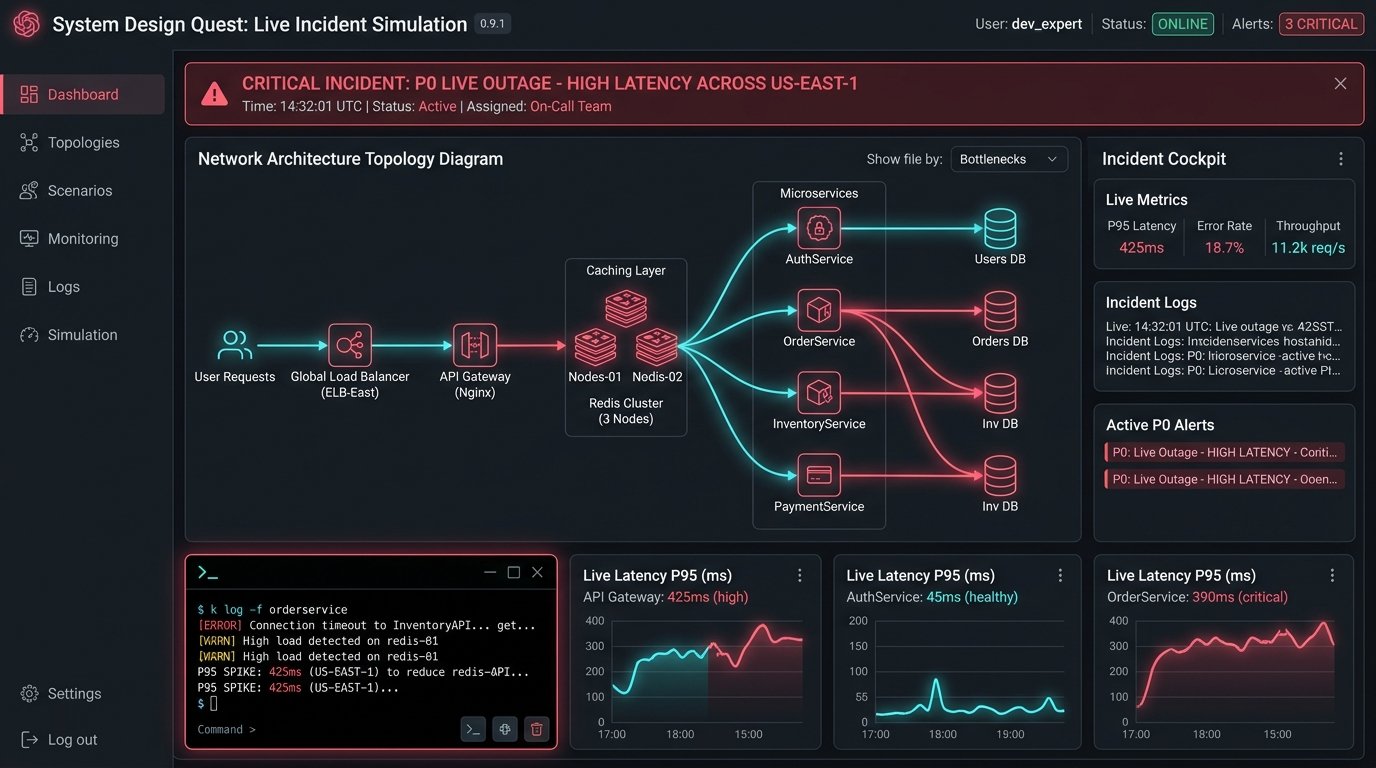The height and width of the screenshot is (768, 1376).
Task: Click the ONLINE status badge
Action: pyautogui.click(x=1183, y=24)
